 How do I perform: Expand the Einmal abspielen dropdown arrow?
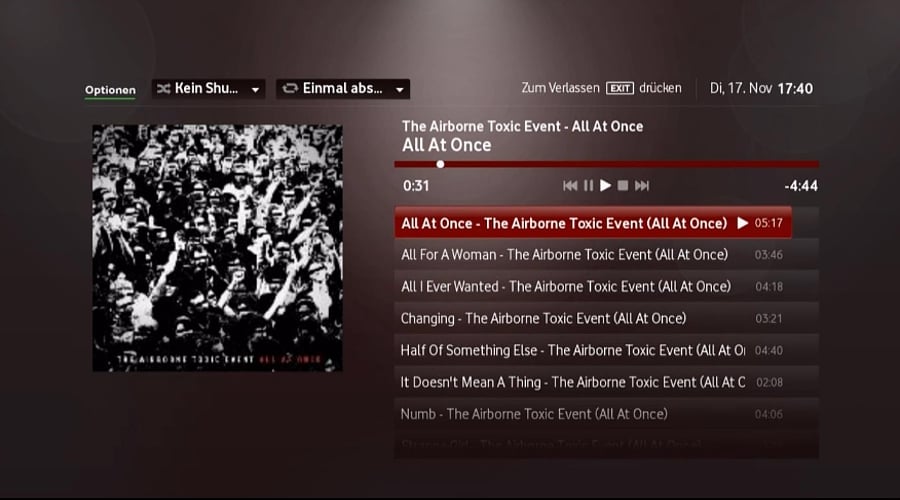pos(399,90)
